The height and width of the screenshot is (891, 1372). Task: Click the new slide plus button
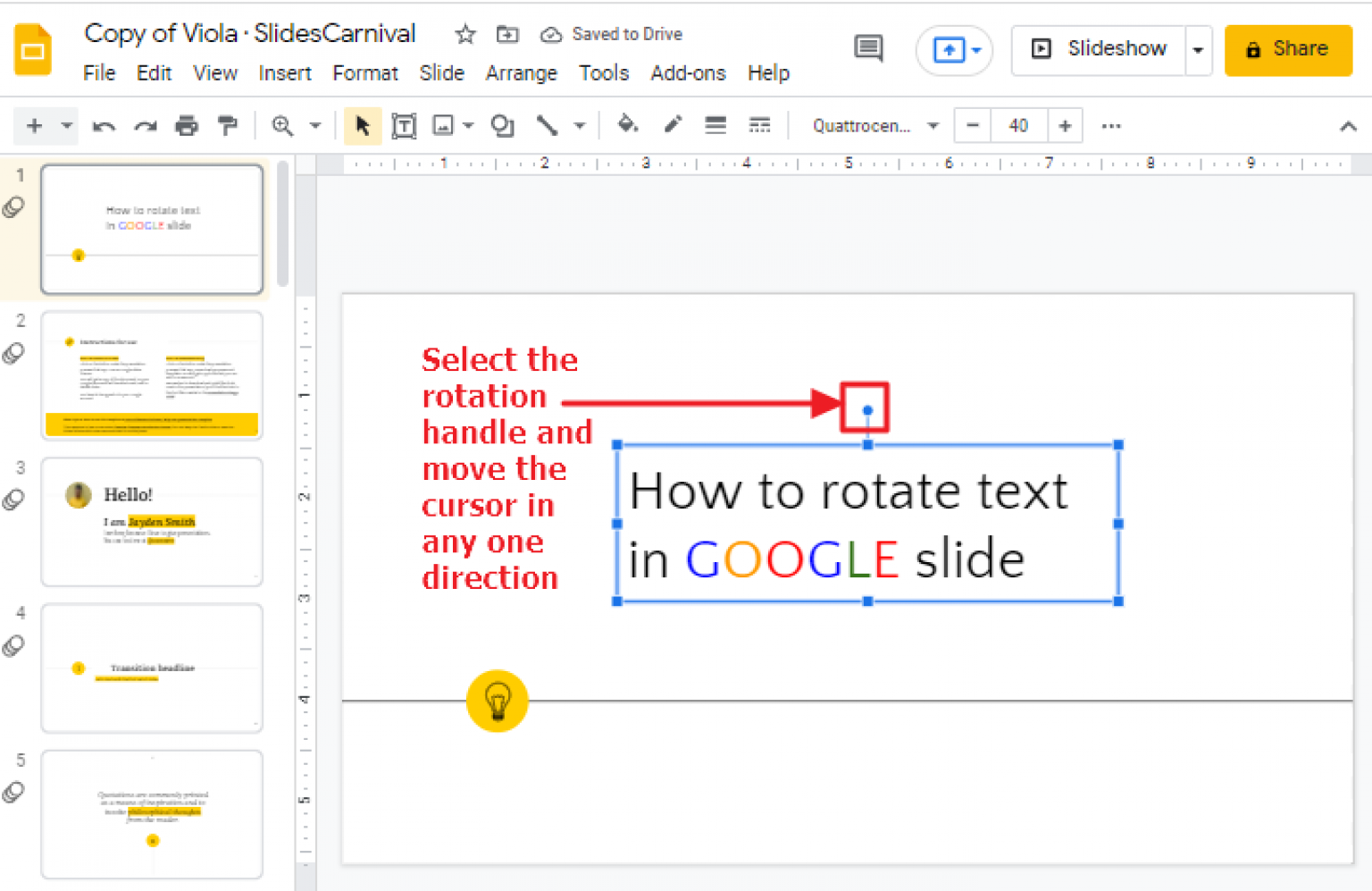[34, 126]
